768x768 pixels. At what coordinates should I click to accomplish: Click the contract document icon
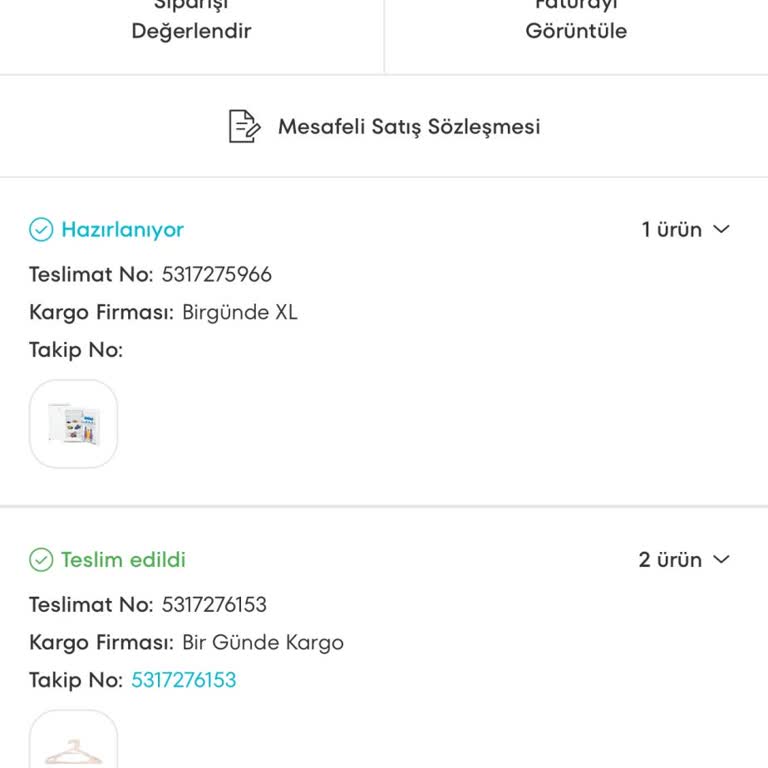(244, 127)
